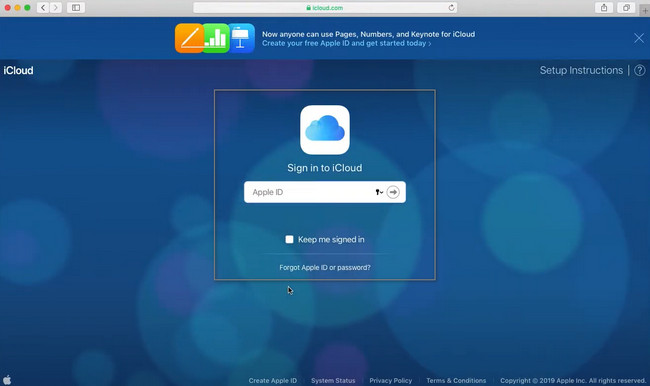Open Privacy Policy footer link

click(x=391, y=381)
